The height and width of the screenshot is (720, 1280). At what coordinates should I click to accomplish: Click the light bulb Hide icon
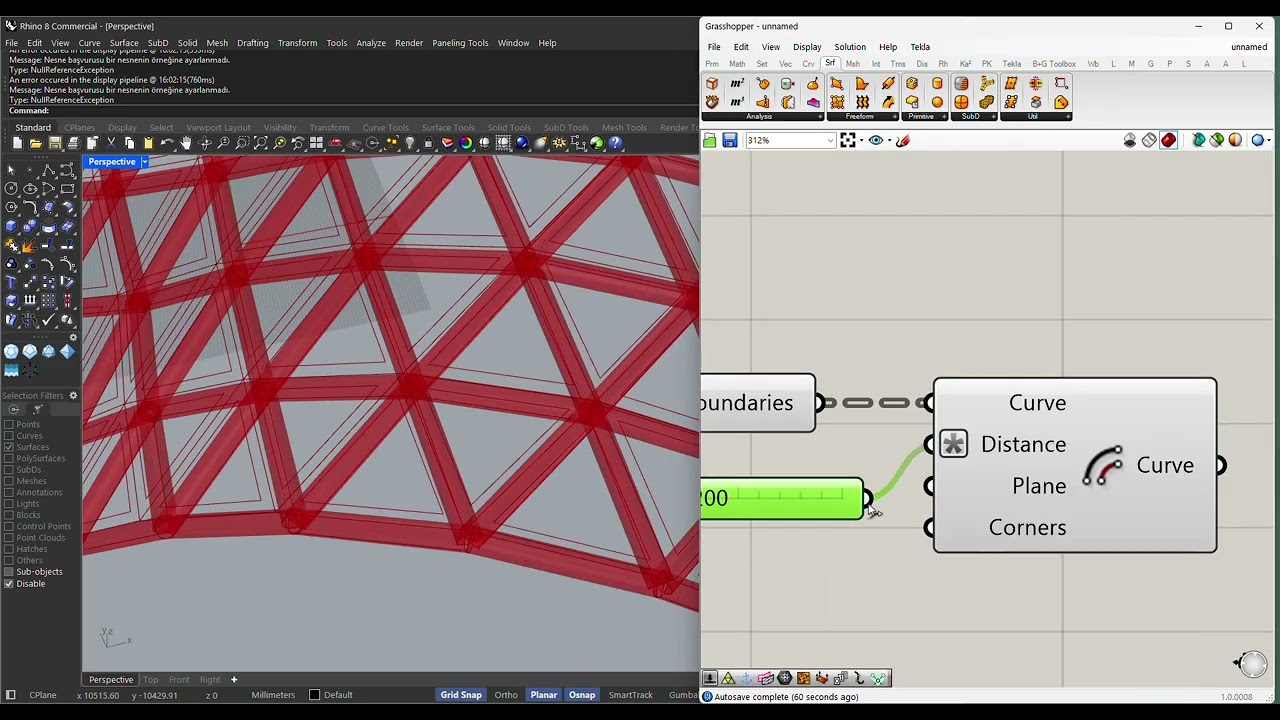pyautogui.click(x=410, y=143)
